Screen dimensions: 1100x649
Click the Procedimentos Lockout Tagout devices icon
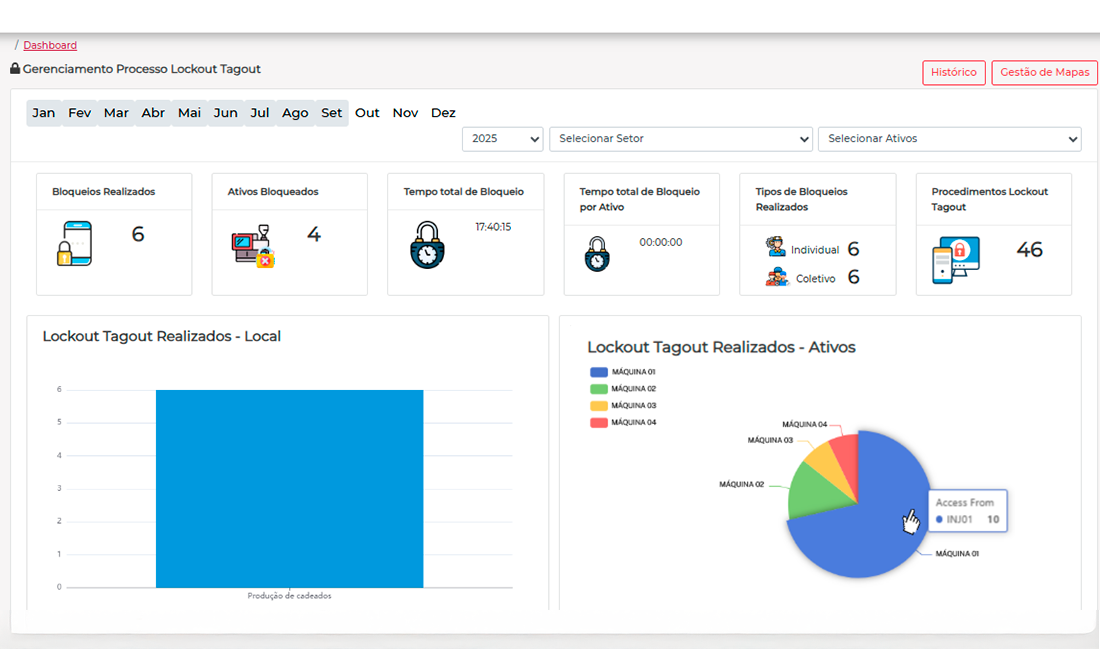tap(956, 260)
